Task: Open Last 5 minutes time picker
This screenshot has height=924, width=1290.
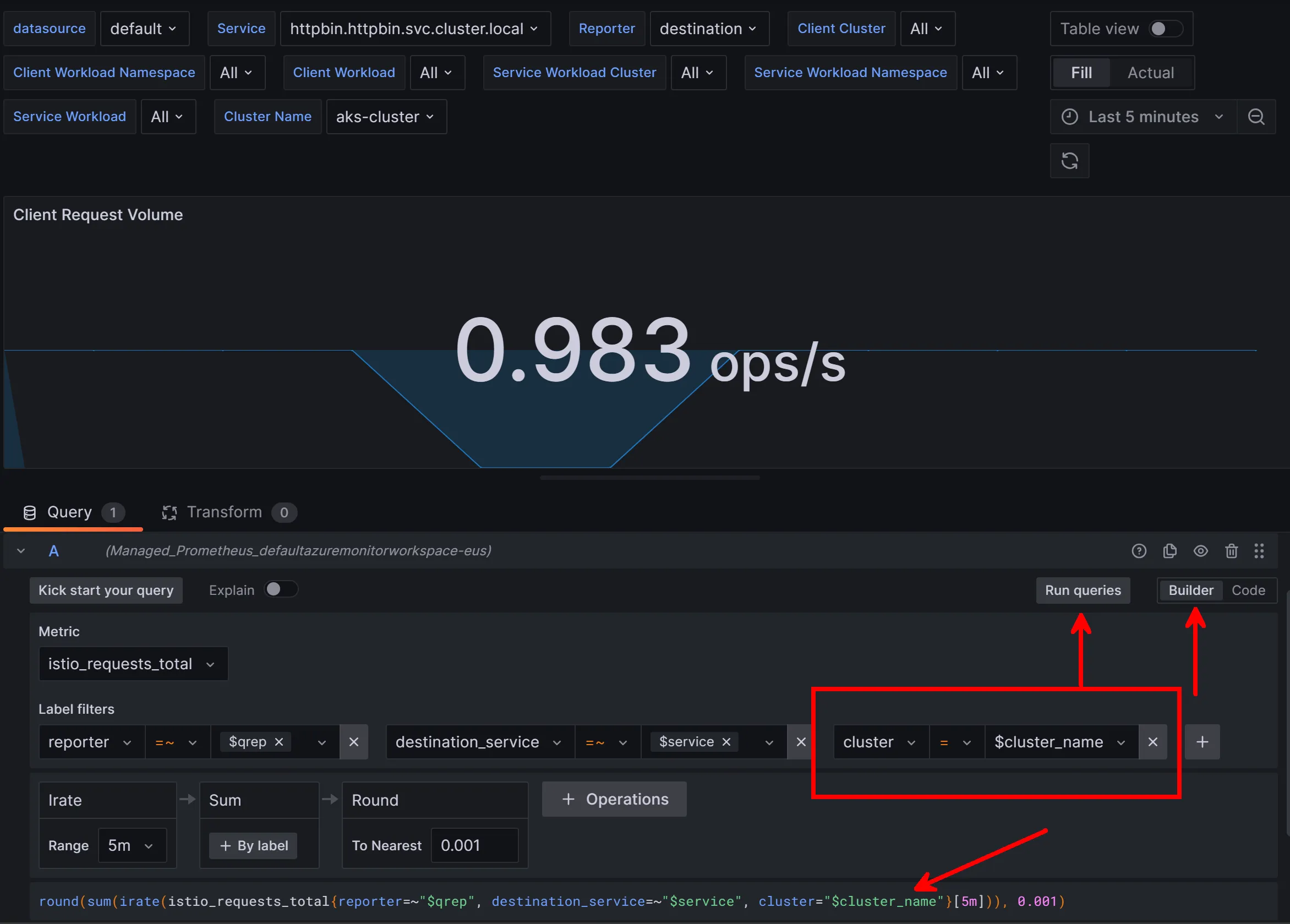Action: [1143, 117]
